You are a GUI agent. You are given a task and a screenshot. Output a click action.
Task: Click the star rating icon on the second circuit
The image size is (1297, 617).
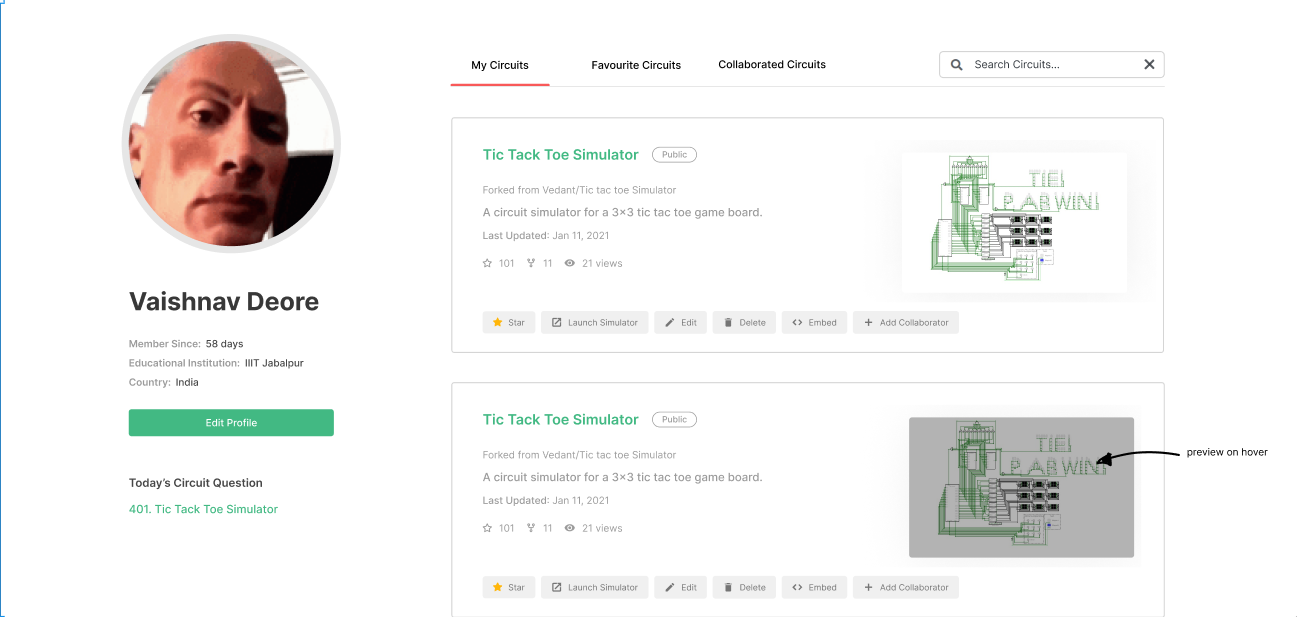coord(486,527)
